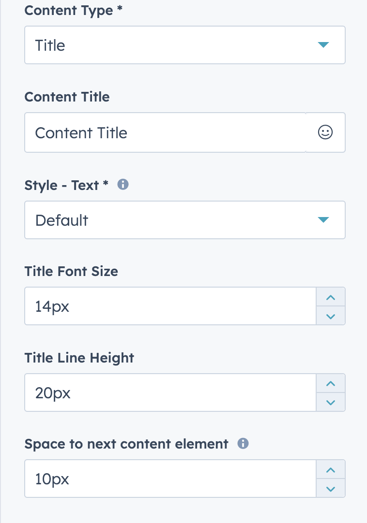Viewport: 367px width, 523px height.
Task: Decrease the Space to next content element value
Action: 331,488
